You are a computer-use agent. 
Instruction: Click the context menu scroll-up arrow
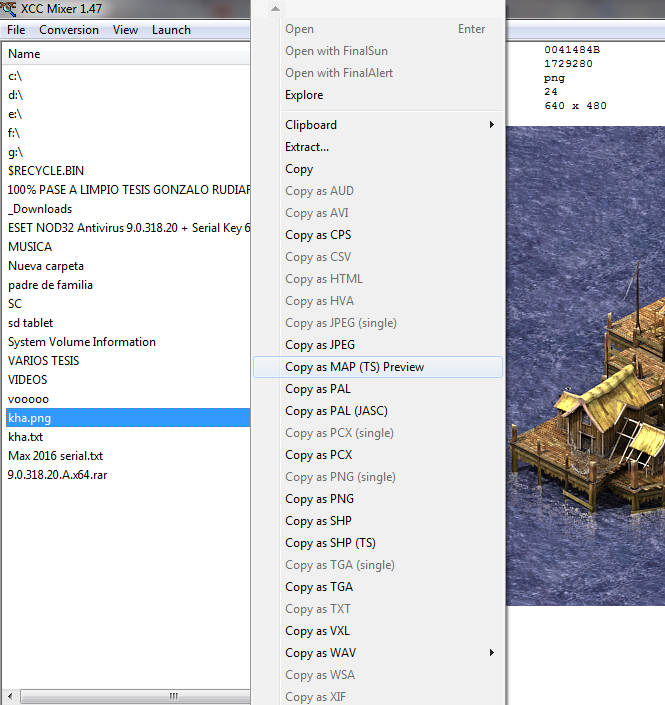point(276,9)
